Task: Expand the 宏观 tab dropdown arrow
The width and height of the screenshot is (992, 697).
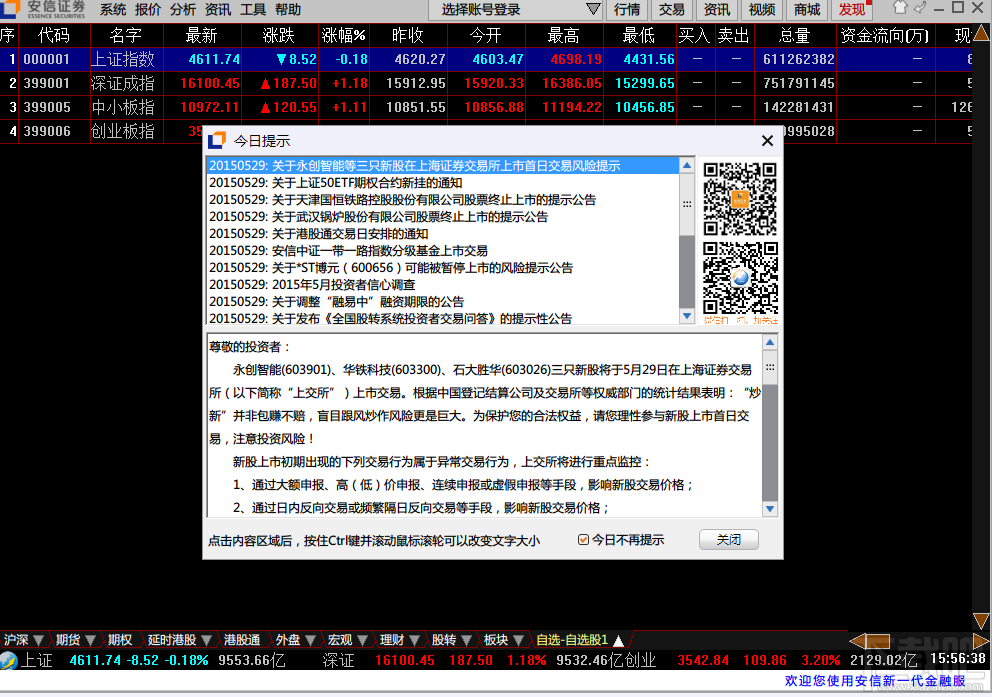Action: pos(363,640)
